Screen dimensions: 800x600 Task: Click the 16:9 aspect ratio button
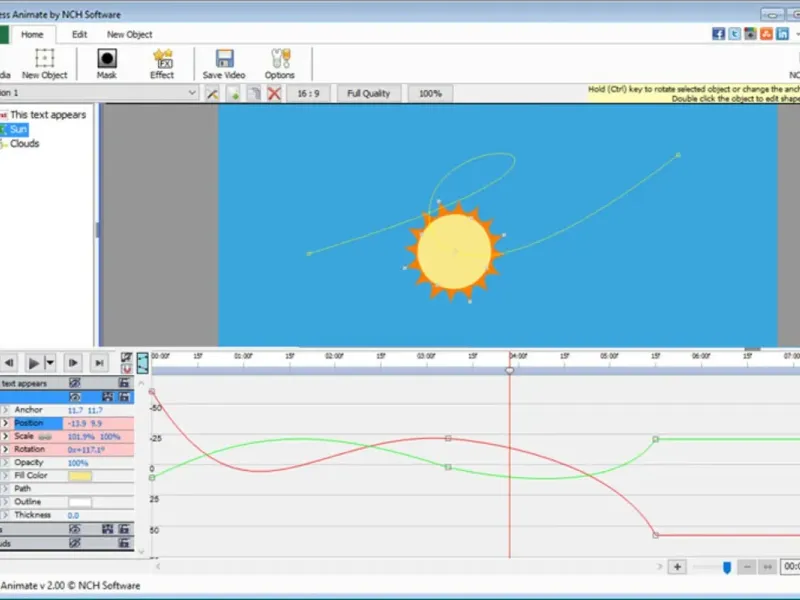tap(307, 93)
